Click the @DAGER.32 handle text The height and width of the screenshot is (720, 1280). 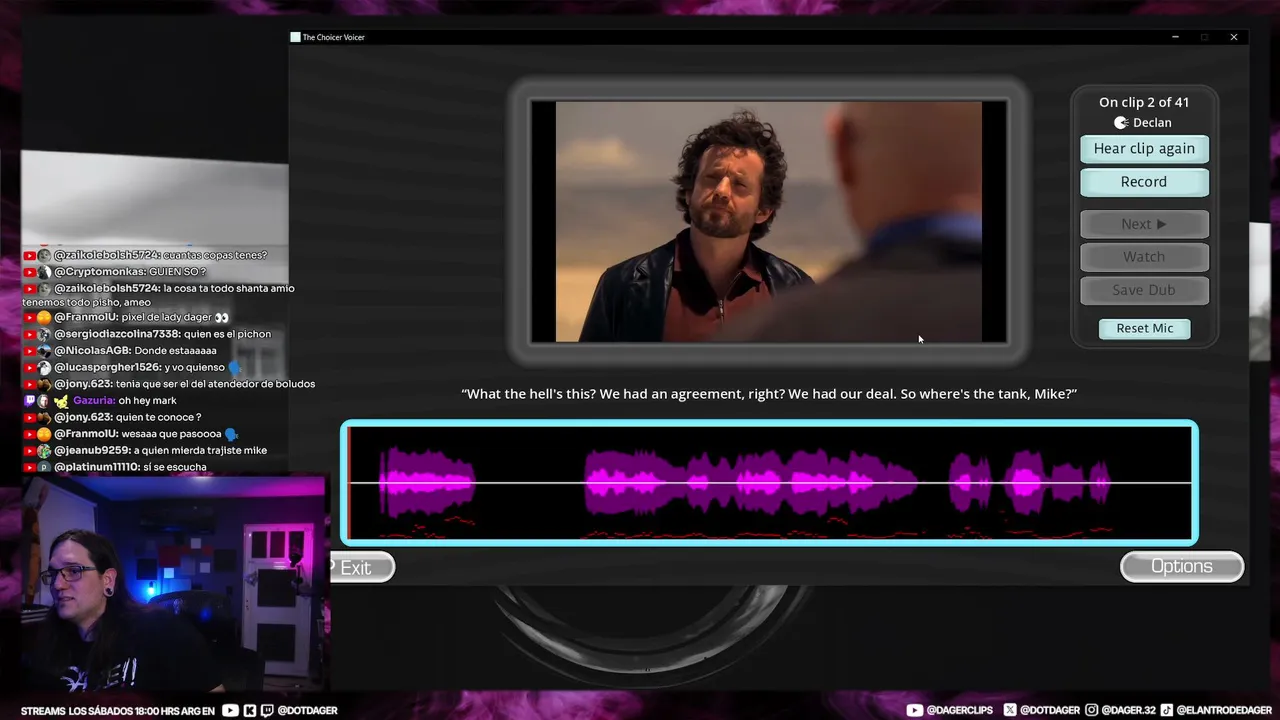pyautogui.click(x=1127, y=710)
